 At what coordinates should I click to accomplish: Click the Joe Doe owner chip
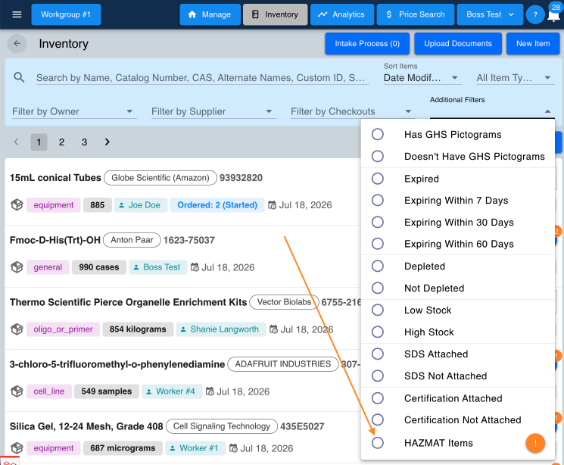pyautogui.click(x=141, y=205)
